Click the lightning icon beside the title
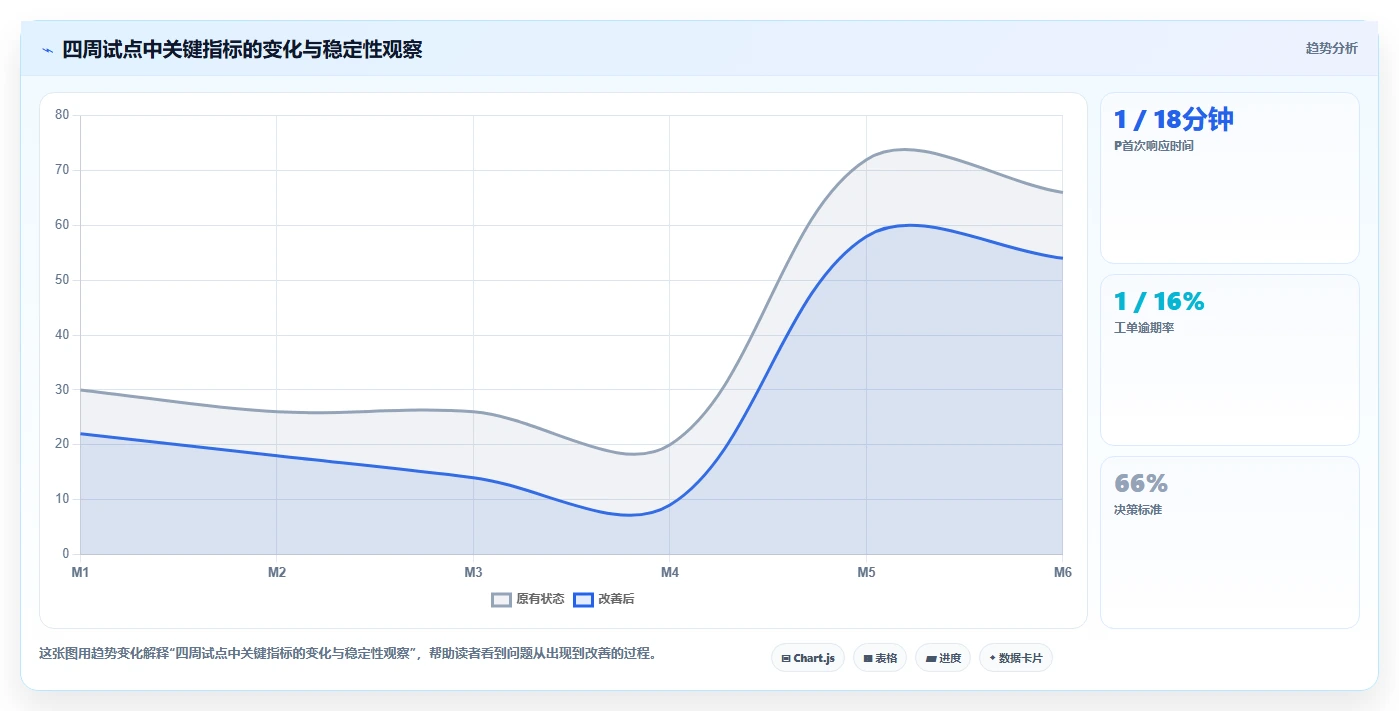Viewport: 1399px width, 711px height. (47, 50)
